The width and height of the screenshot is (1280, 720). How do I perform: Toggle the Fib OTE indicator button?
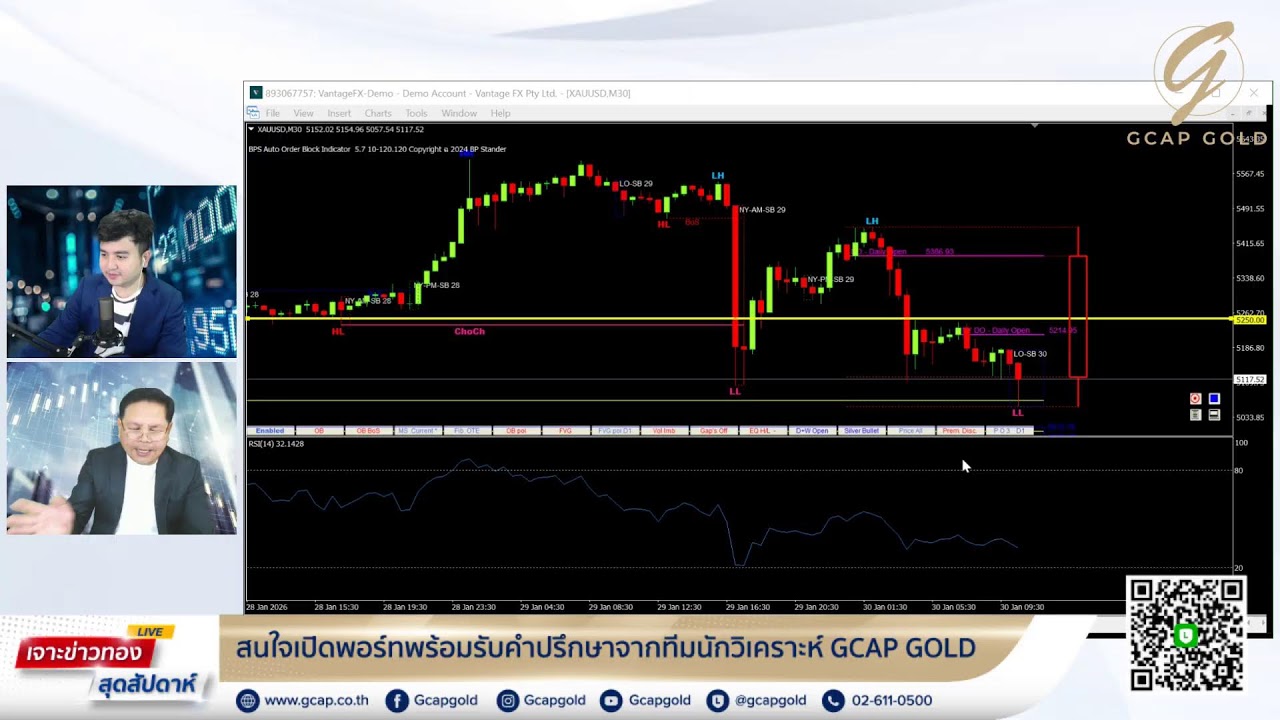[467, 431]
